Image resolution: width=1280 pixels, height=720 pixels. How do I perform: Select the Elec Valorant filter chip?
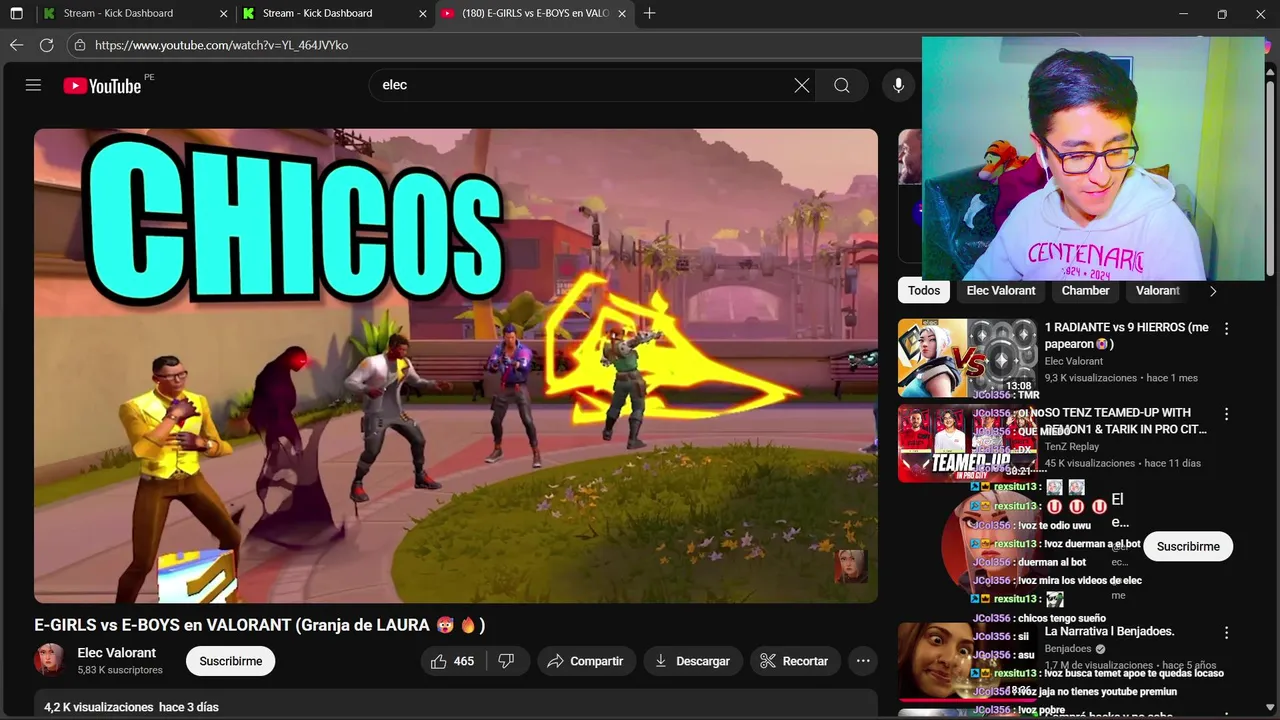pyautogui.click(x=1001, y=291)
